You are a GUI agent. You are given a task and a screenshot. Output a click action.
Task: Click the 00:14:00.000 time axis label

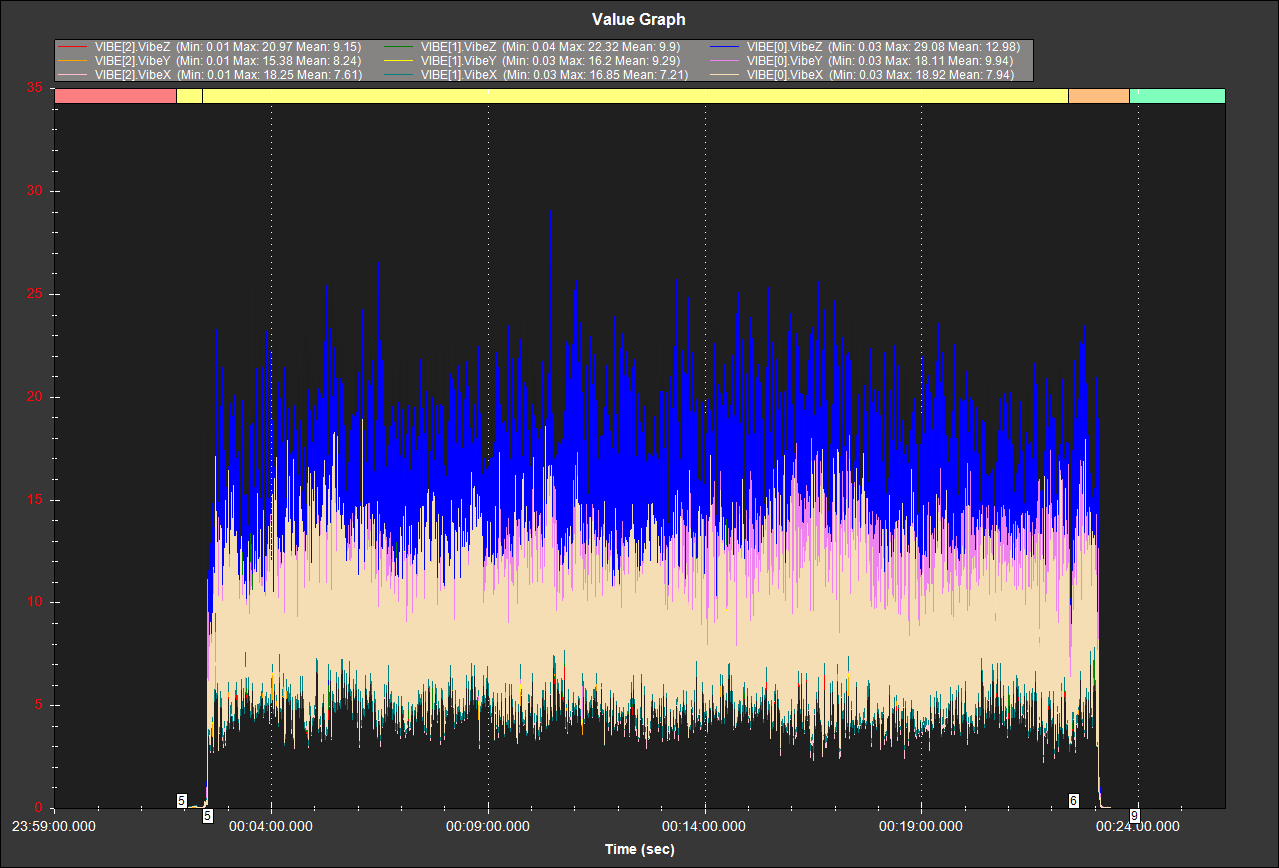[x=705, y=827]
